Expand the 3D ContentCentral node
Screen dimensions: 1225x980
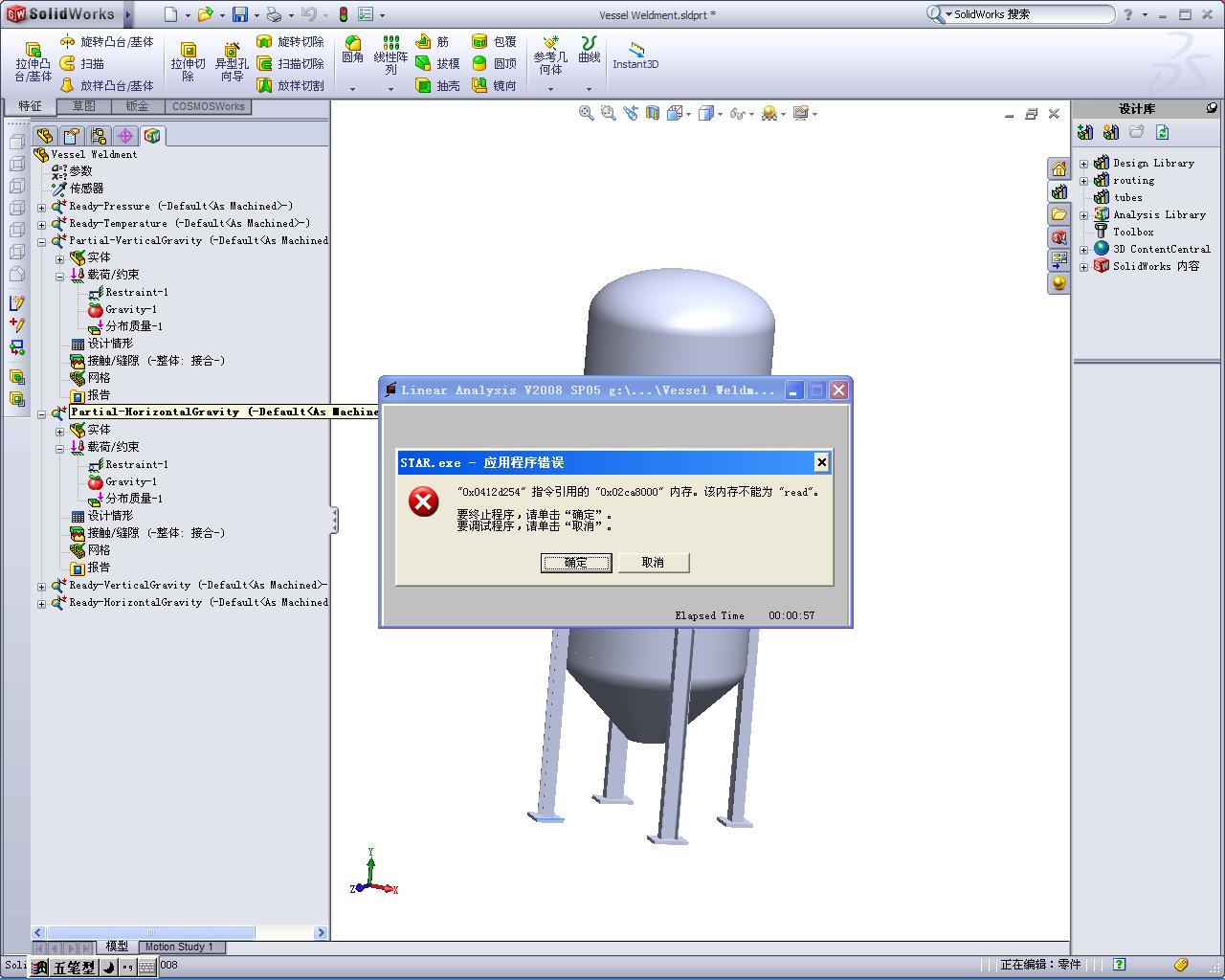tap(1084, 250)
